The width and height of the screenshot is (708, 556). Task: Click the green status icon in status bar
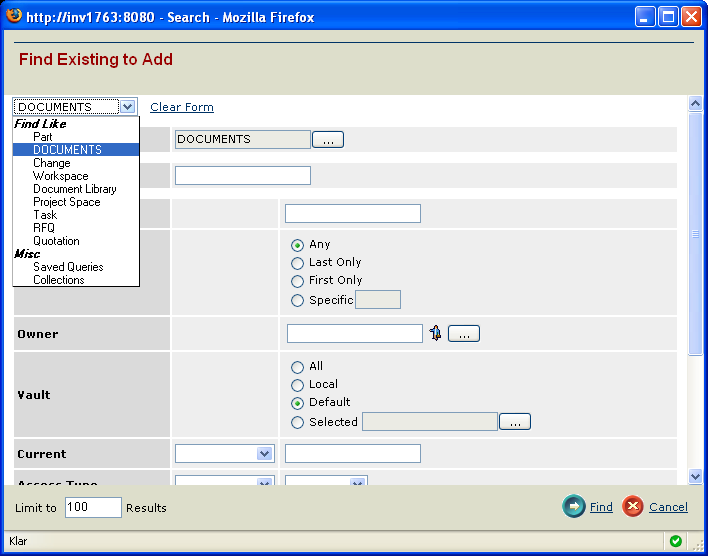(676, 541)
